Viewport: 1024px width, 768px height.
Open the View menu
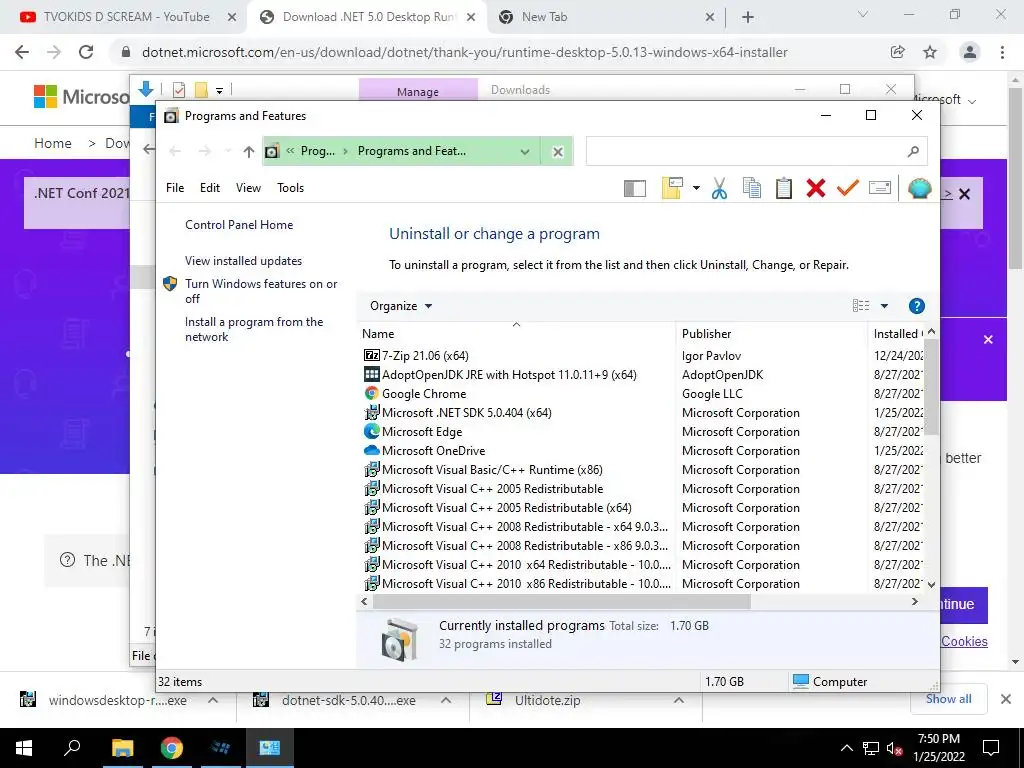(x=248, y=188)
